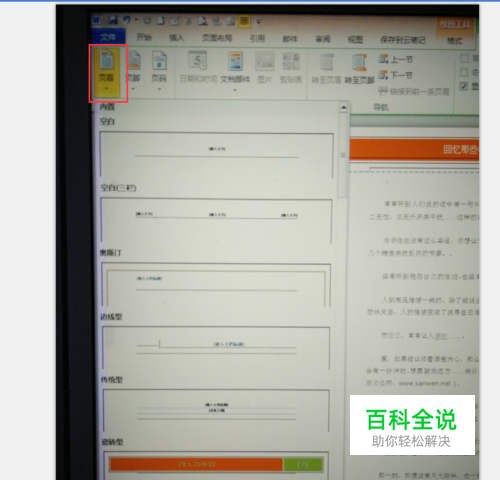
Task: Expand the 页码 dropdown arrow
Action: click(x=159, y=89)
